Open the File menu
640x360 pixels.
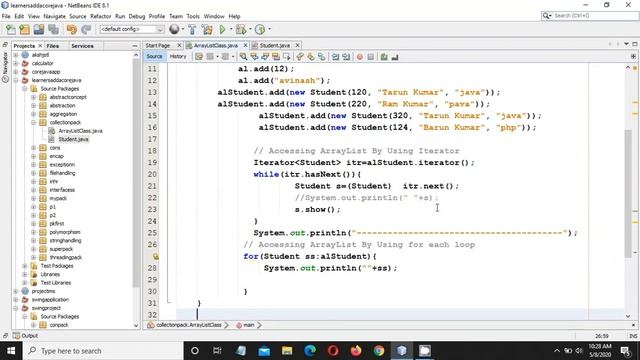coord(6,16)
